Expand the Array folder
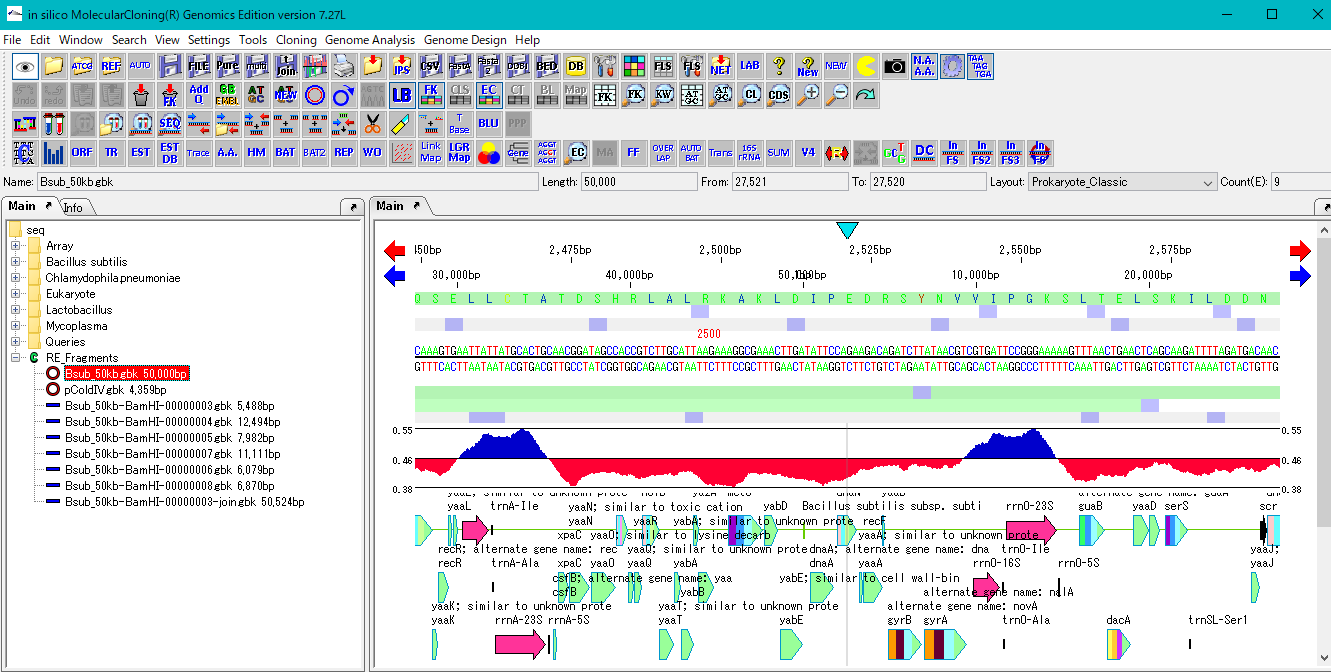Image resolution: width=1331 pixels, height=672 pixels. 16,246
